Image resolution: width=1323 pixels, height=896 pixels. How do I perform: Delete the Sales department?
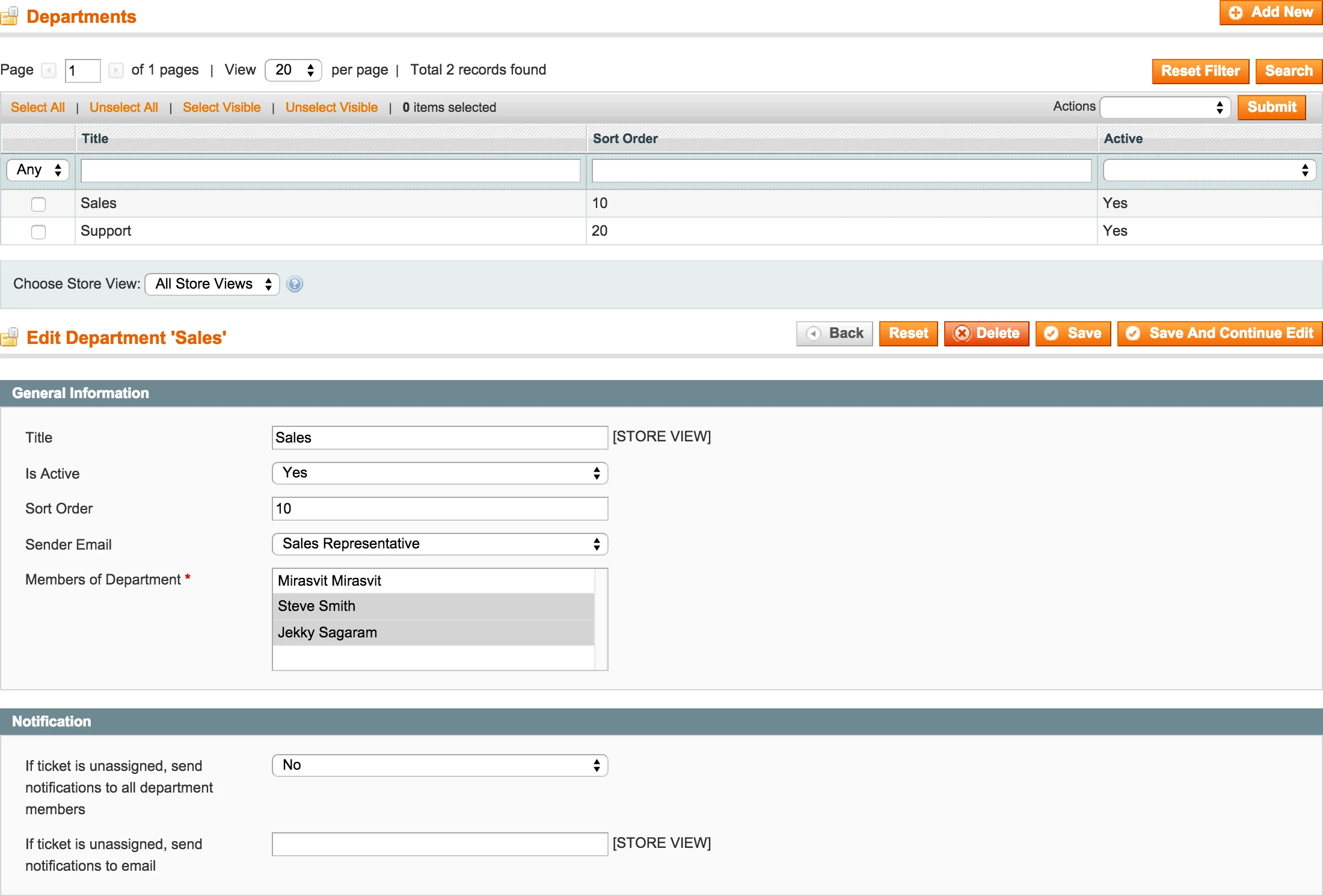(986, 333)
